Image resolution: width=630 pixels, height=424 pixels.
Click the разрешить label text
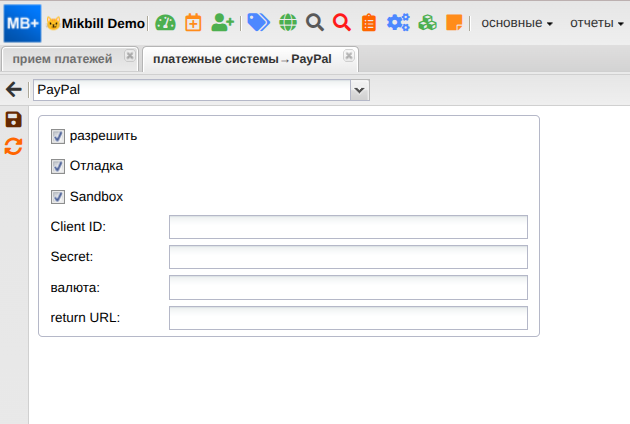pyautogui.click(x=103, y=136)
